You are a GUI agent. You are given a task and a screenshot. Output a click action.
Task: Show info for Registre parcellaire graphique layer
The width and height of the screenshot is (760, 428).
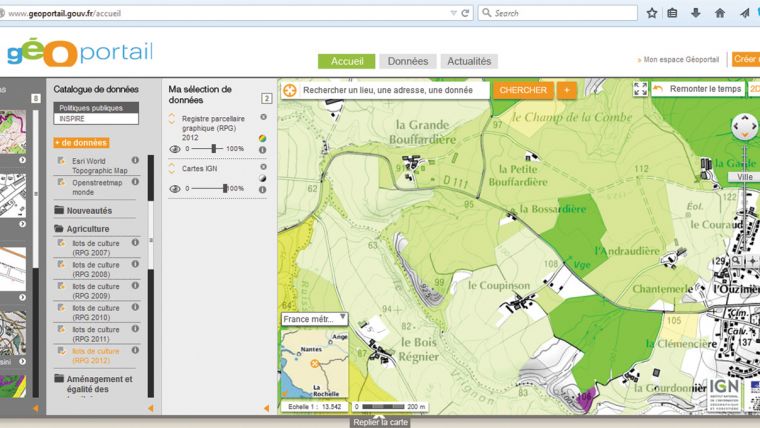coord(262,150)
